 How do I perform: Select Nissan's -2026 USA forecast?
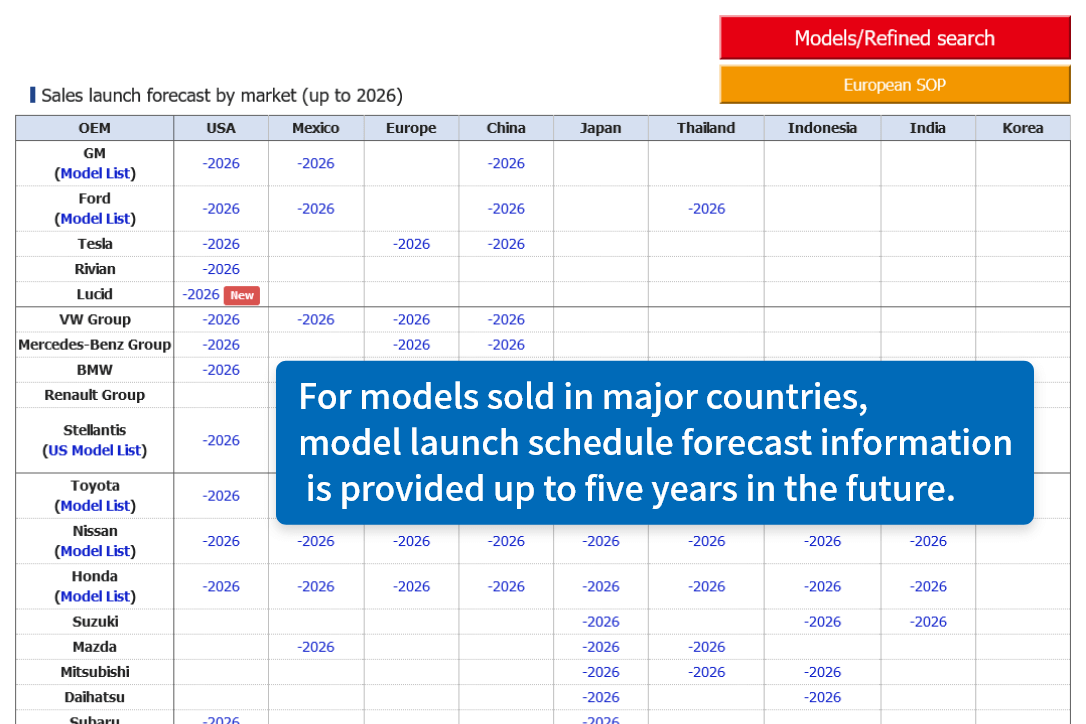(x=221, y=541)
